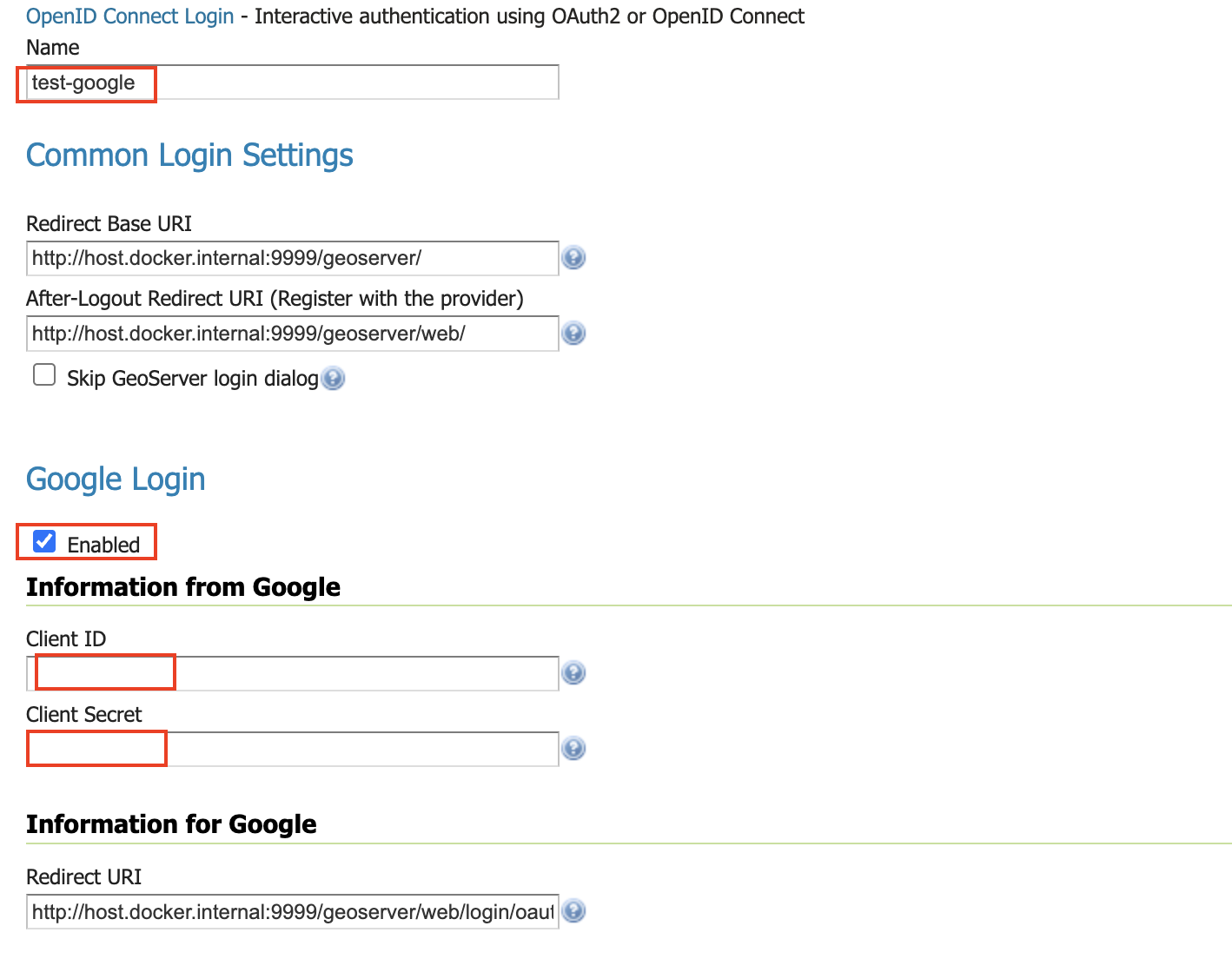Click help icon beside the bottom Redirect URI field

tap(573, 911)
